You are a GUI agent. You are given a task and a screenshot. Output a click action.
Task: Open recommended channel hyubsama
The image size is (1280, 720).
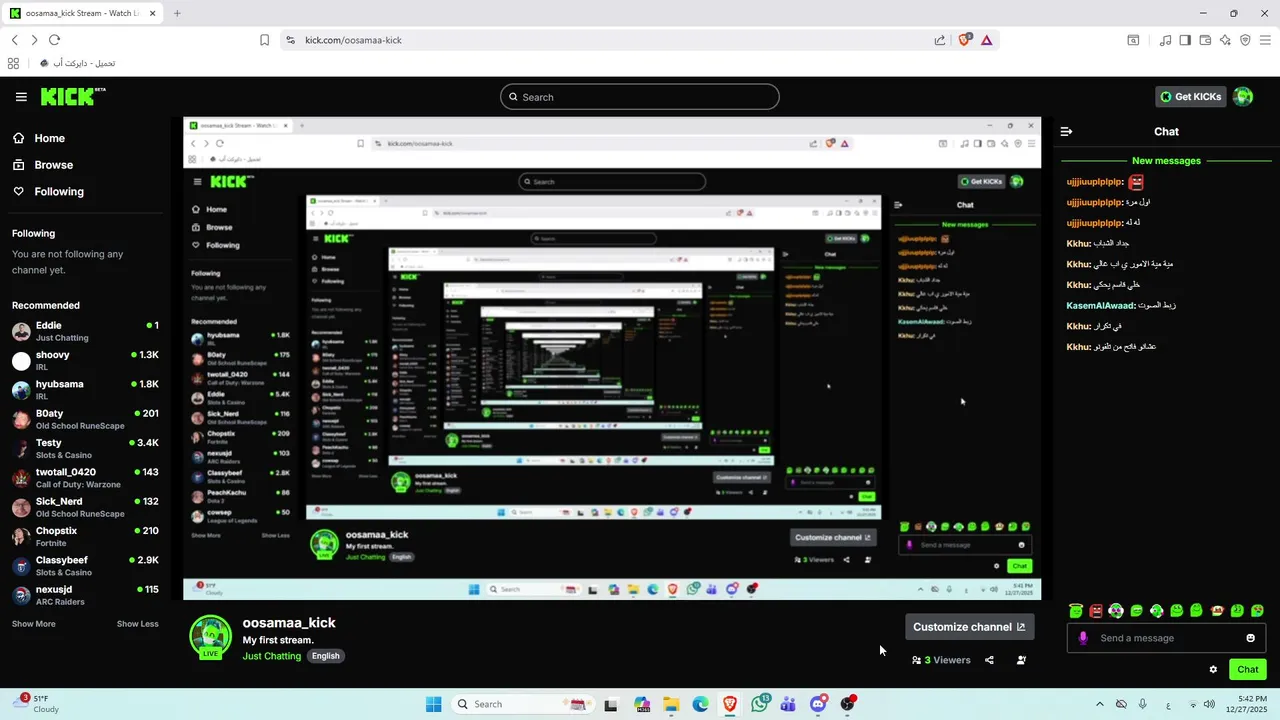pos(86,390)
